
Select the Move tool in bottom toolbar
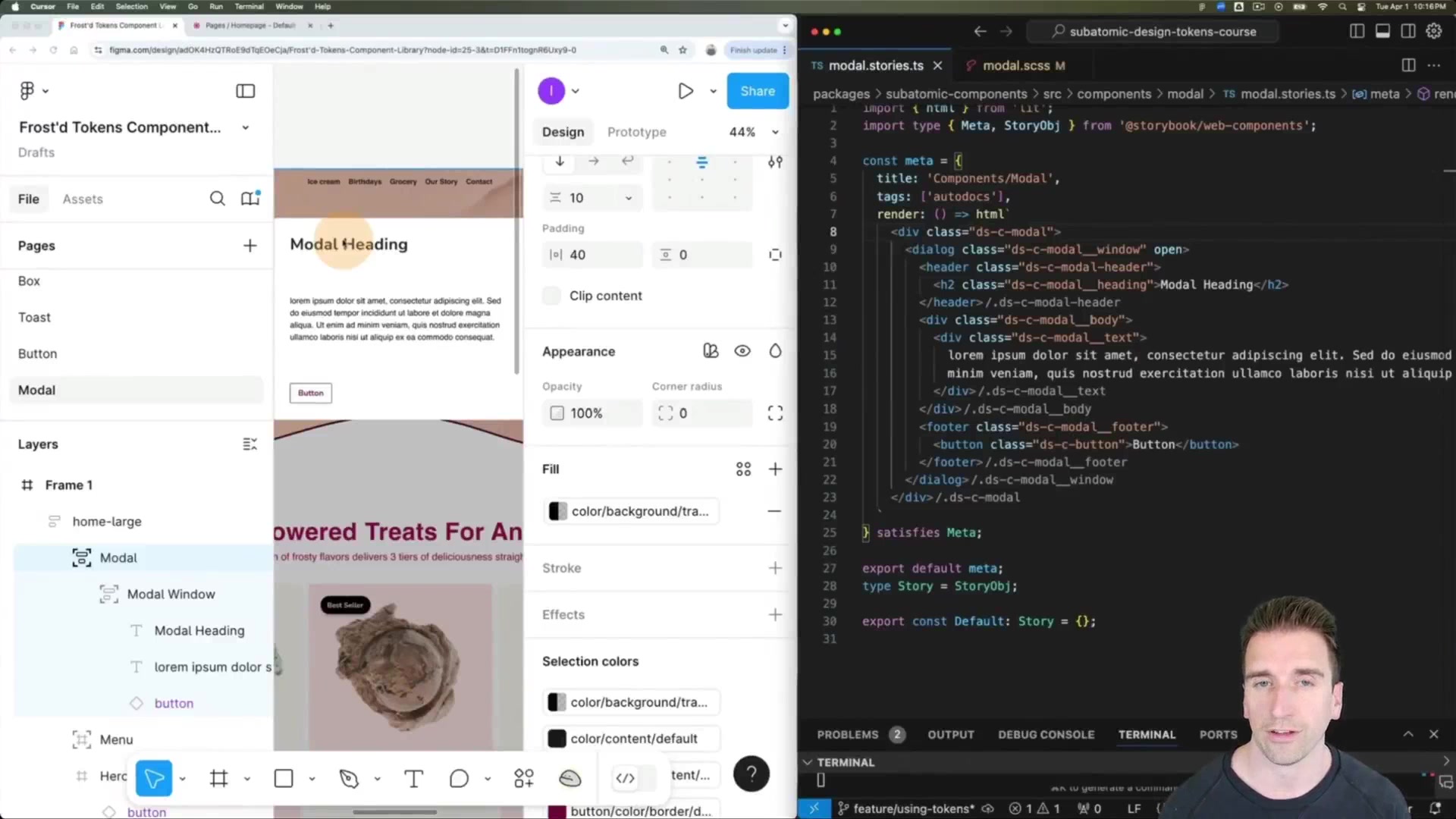[154, 779]
